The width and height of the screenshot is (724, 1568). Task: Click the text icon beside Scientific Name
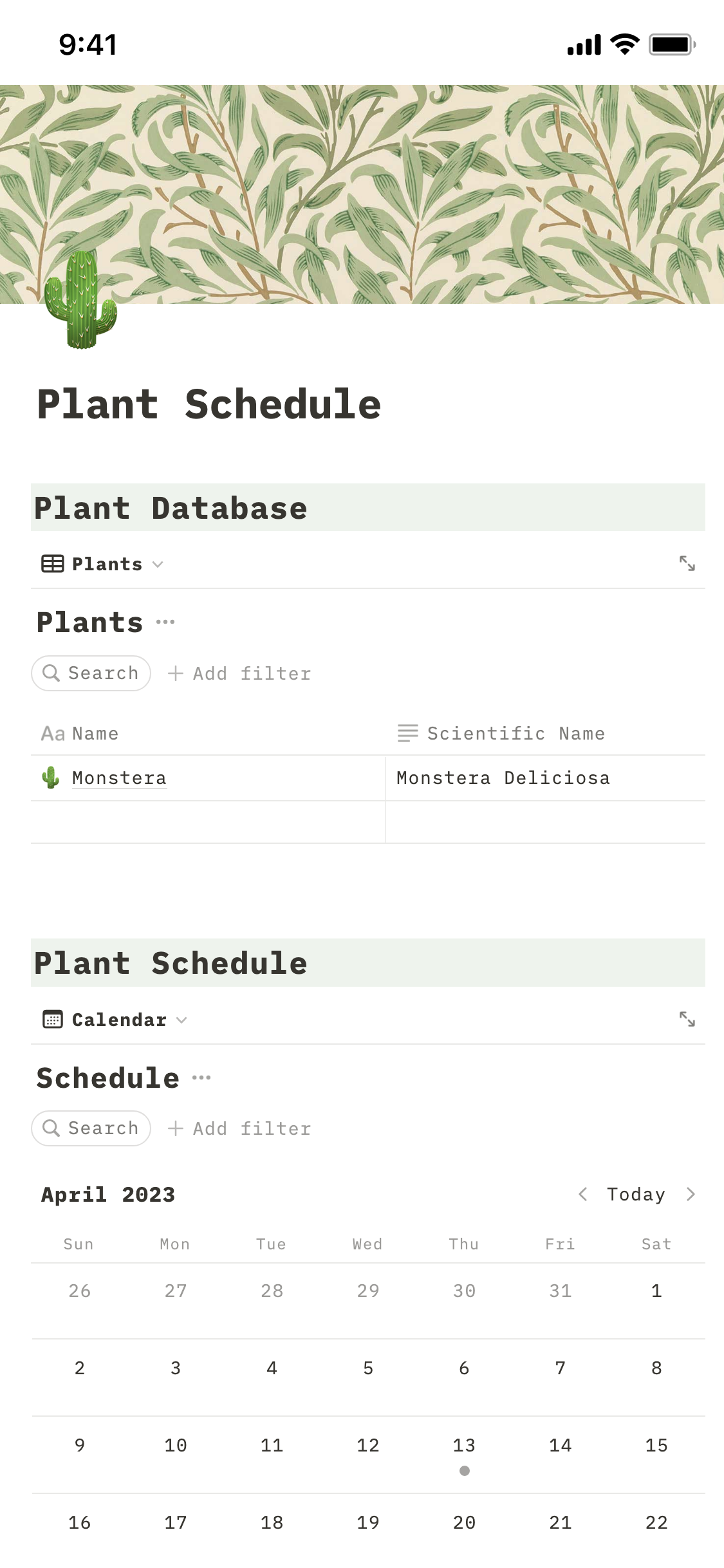tap(407, 733)
